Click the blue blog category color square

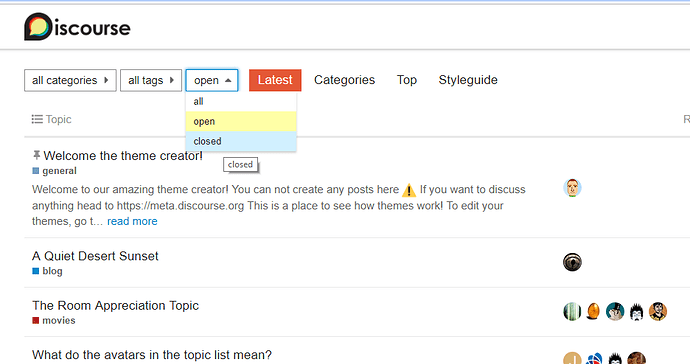(36, 271)
